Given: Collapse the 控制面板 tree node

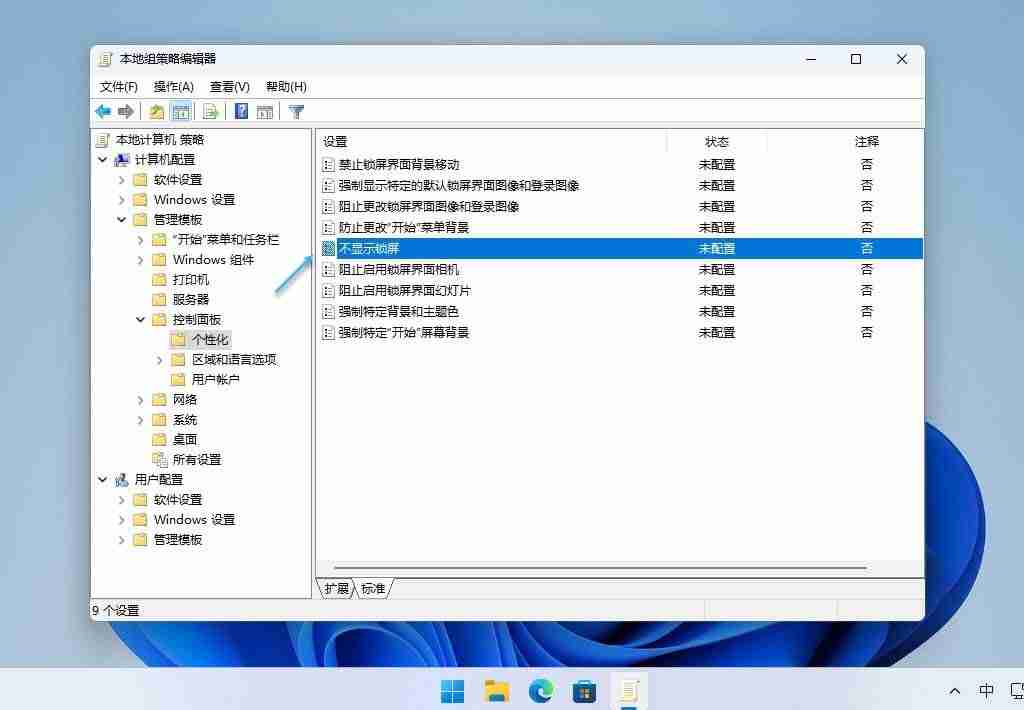Looking at the screenshot, I should [x=139, y=319].
